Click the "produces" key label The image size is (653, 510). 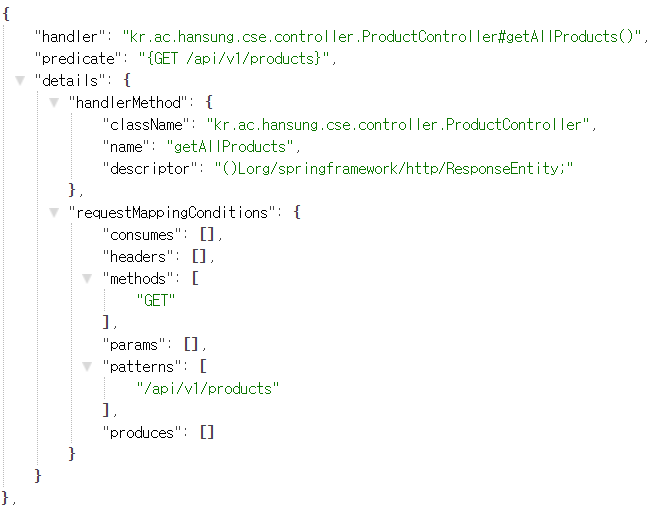pyautogui.click(x=142, y=433)
